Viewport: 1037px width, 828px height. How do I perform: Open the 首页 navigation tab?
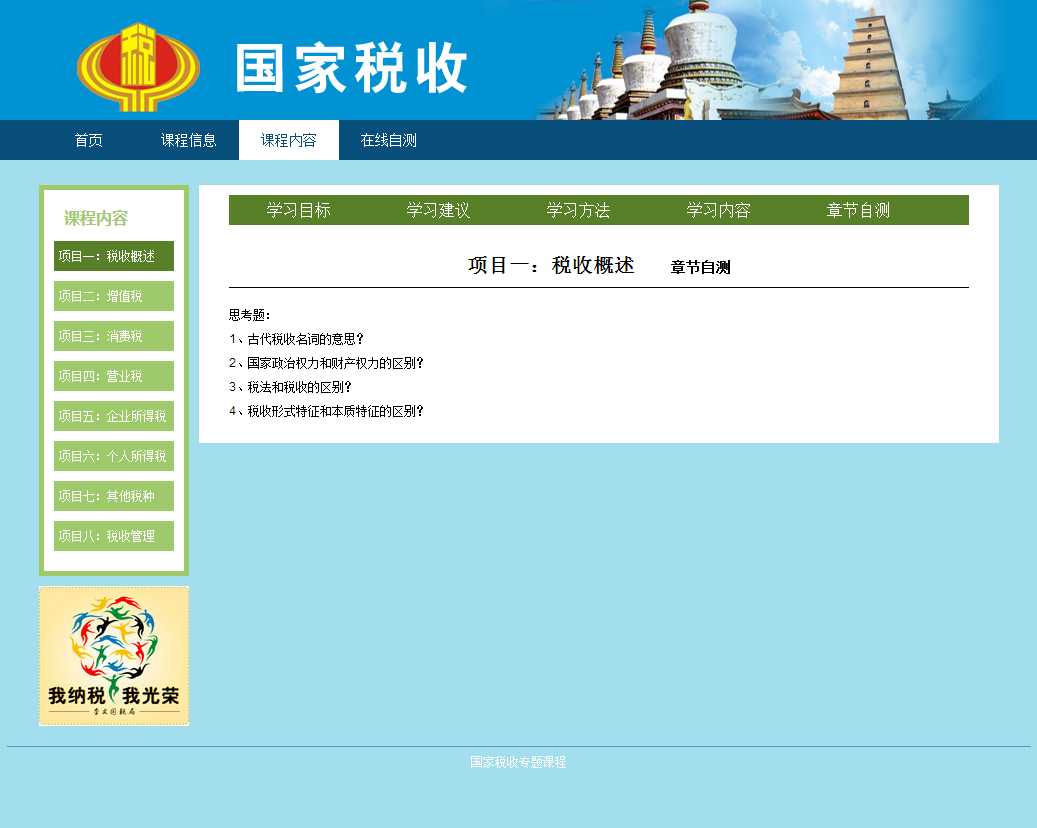[x=88, y=140]
